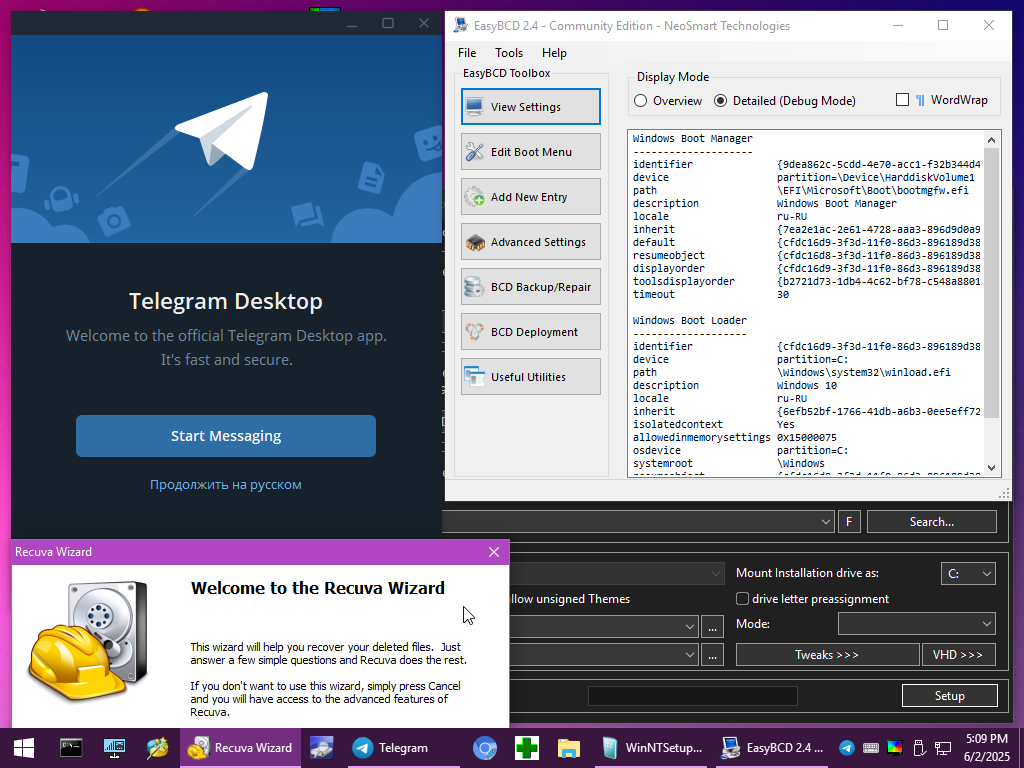Click the Продолжить на русском link

(x=226, y=485)
